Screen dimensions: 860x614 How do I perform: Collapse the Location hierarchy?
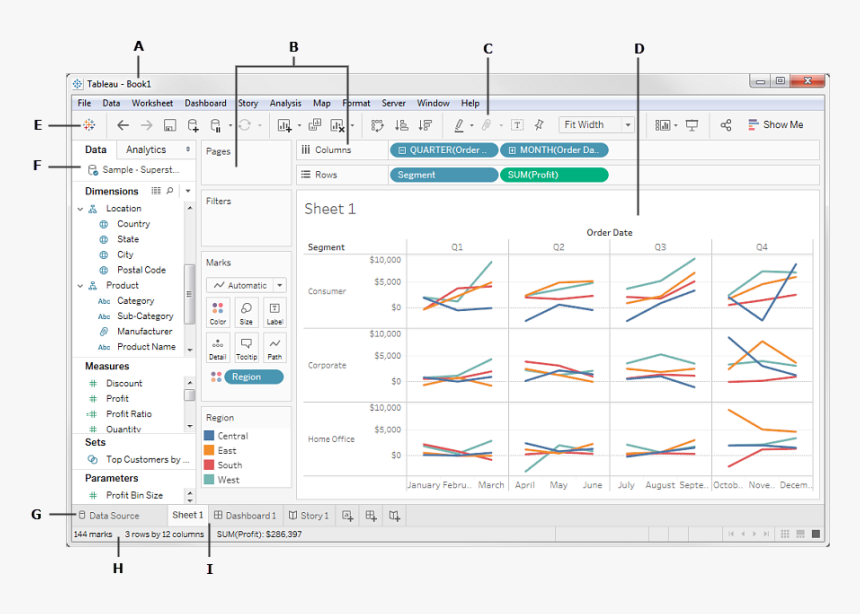[81, 209]
